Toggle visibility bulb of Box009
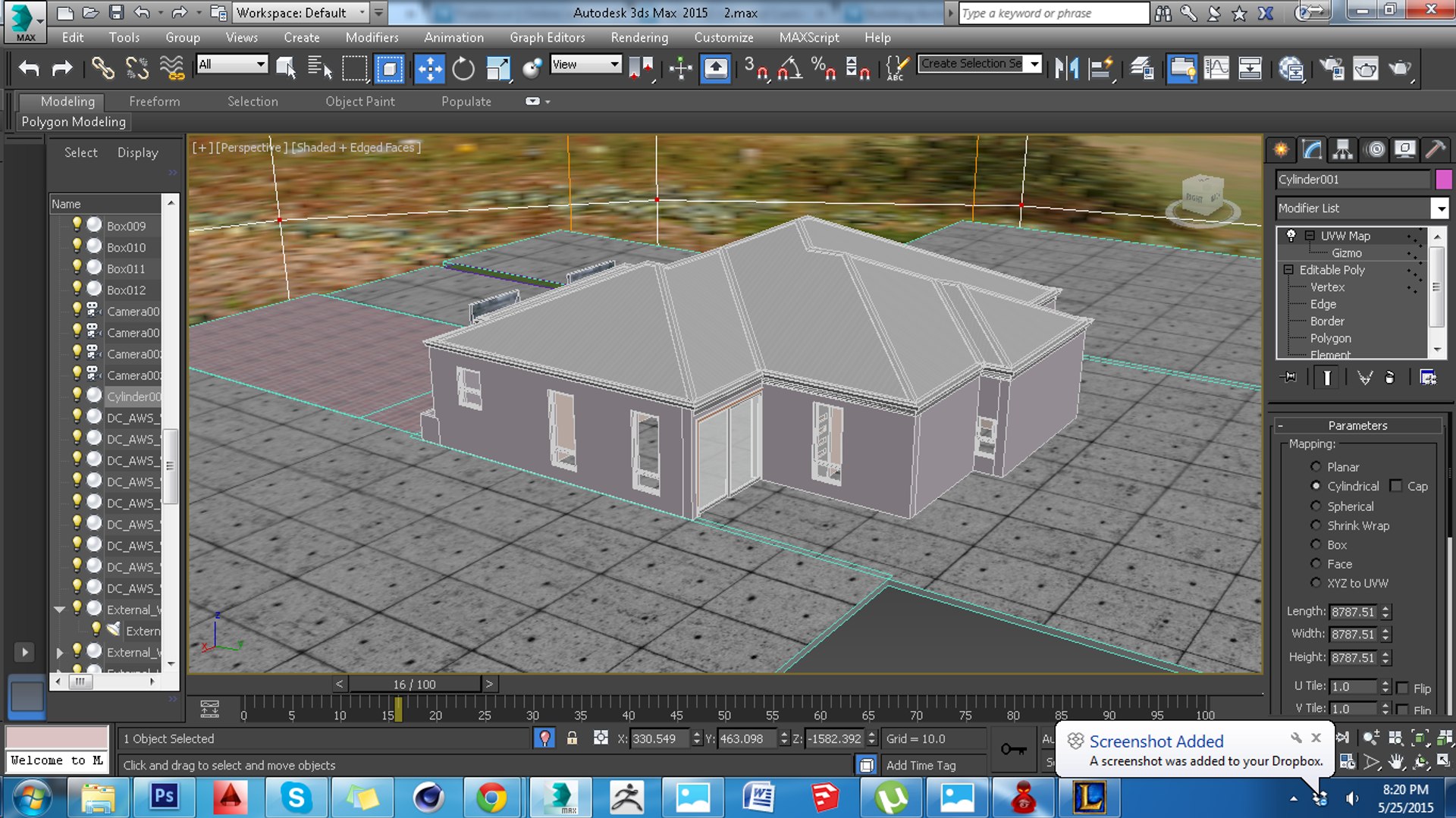 [x=77, y=224]
